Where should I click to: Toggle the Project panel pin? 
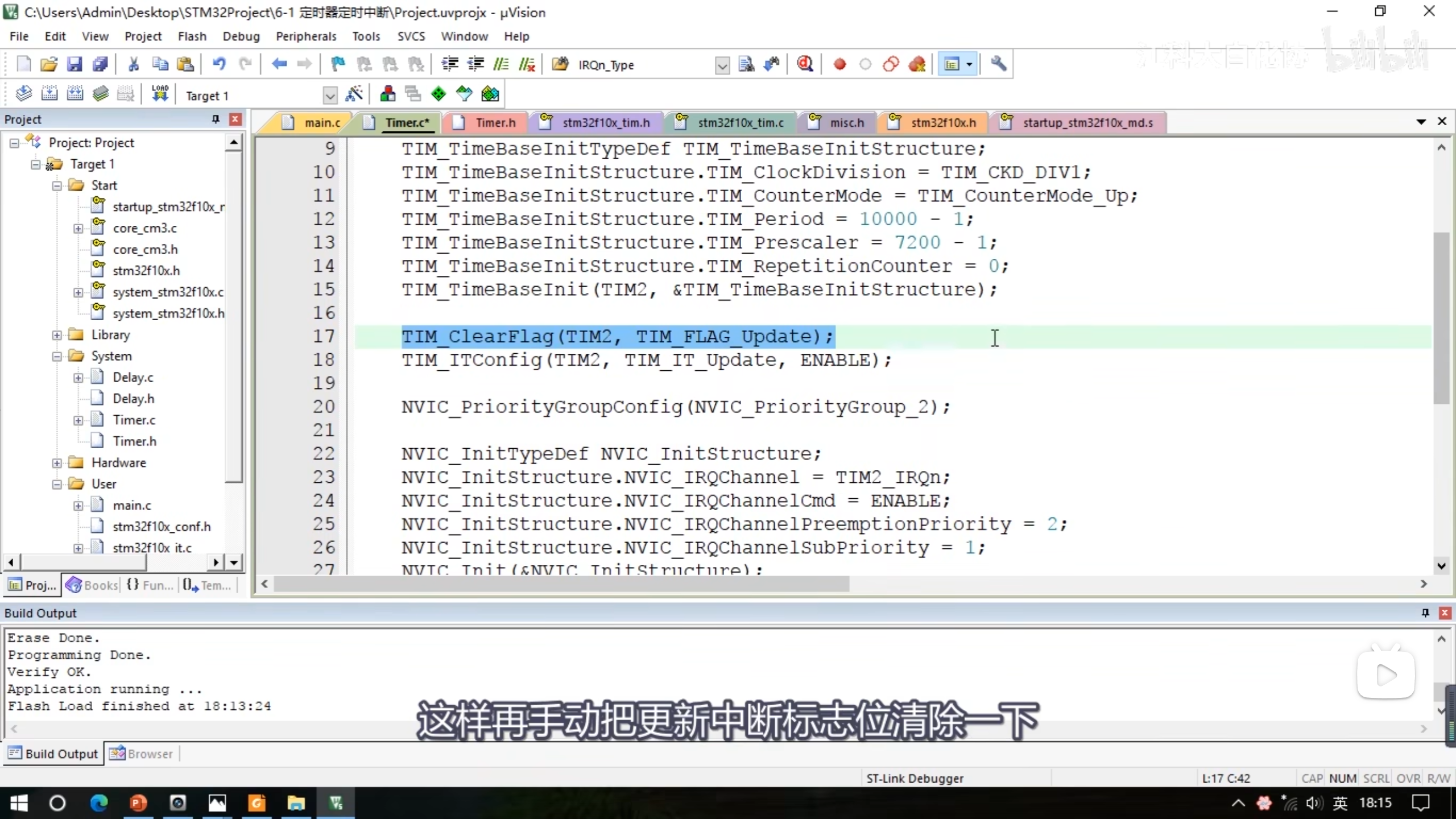(x=216, y=119)
